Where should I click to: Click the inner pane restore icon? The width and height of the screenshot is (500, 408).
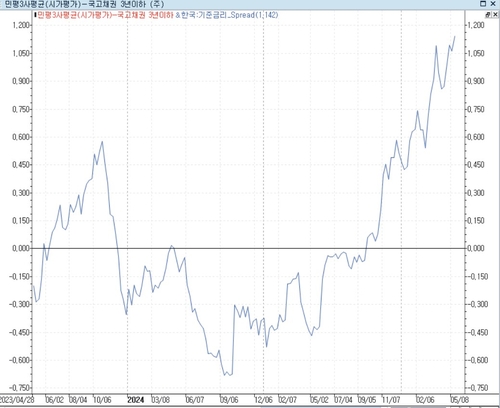488,15
